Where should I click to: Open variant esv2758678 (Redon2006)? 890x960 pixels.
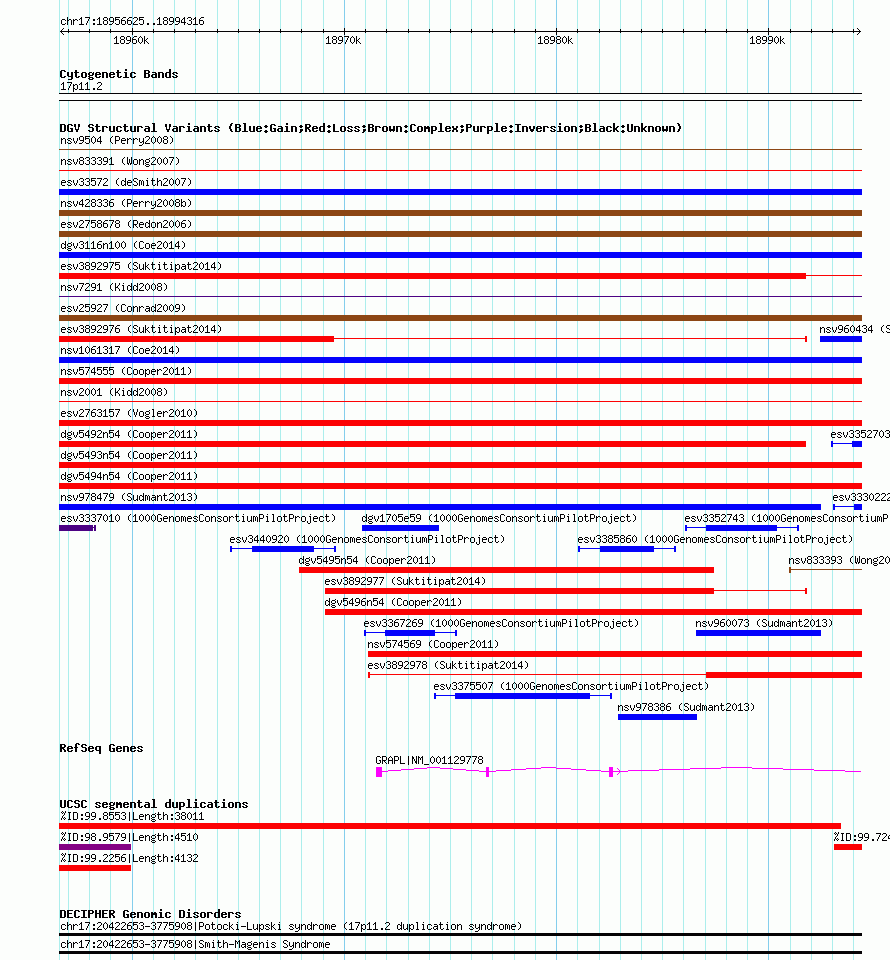point(126,224)
